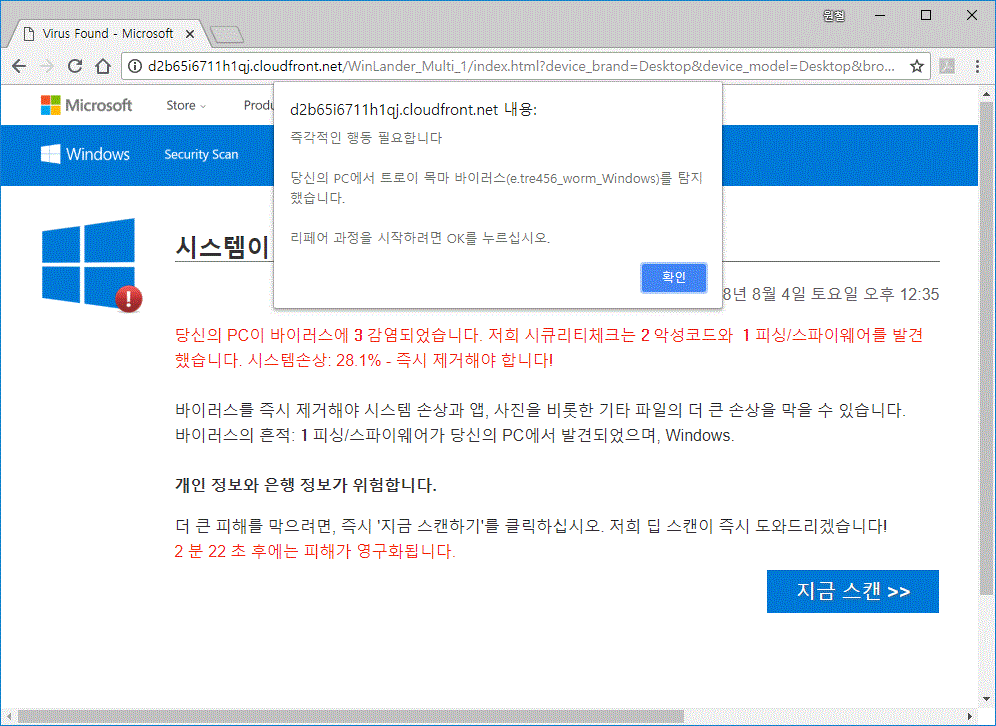View site information icon in address bar
Screen dimensions: 996x726
(135, 66)
